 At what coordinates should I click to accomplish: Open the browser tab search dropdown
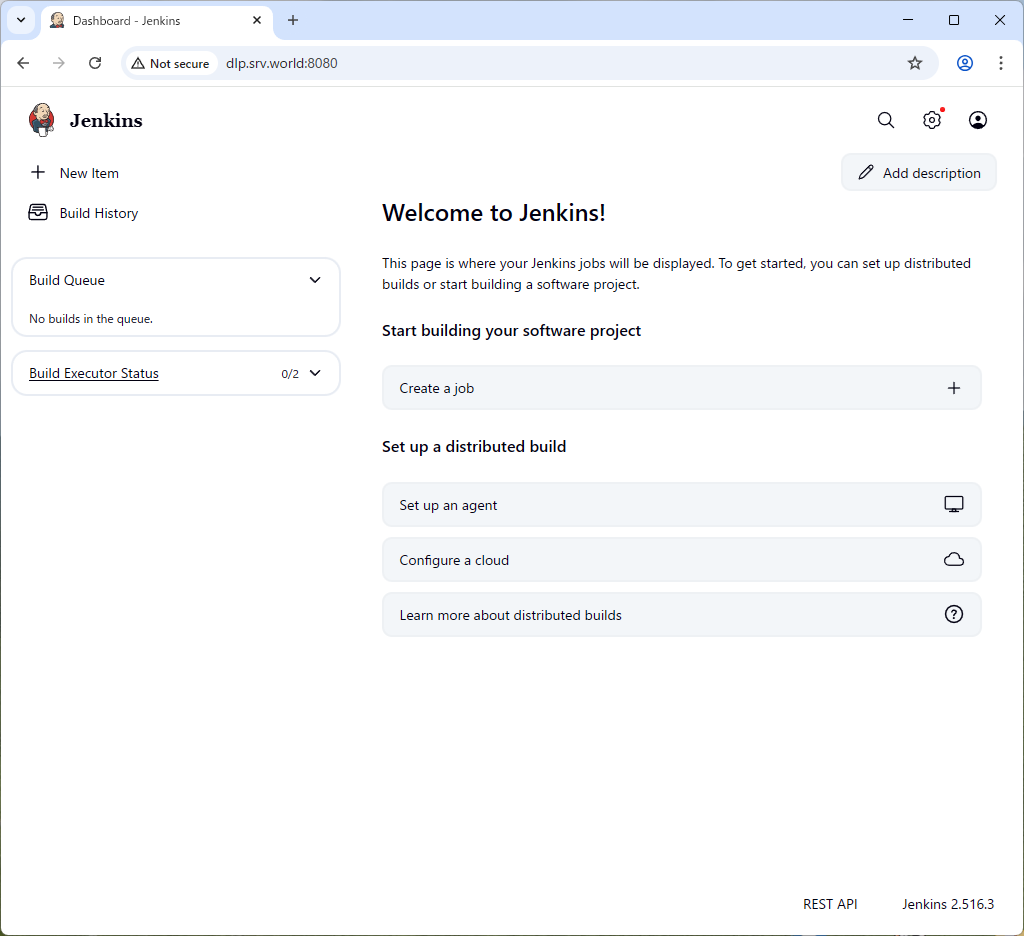[x=20, y=20]
